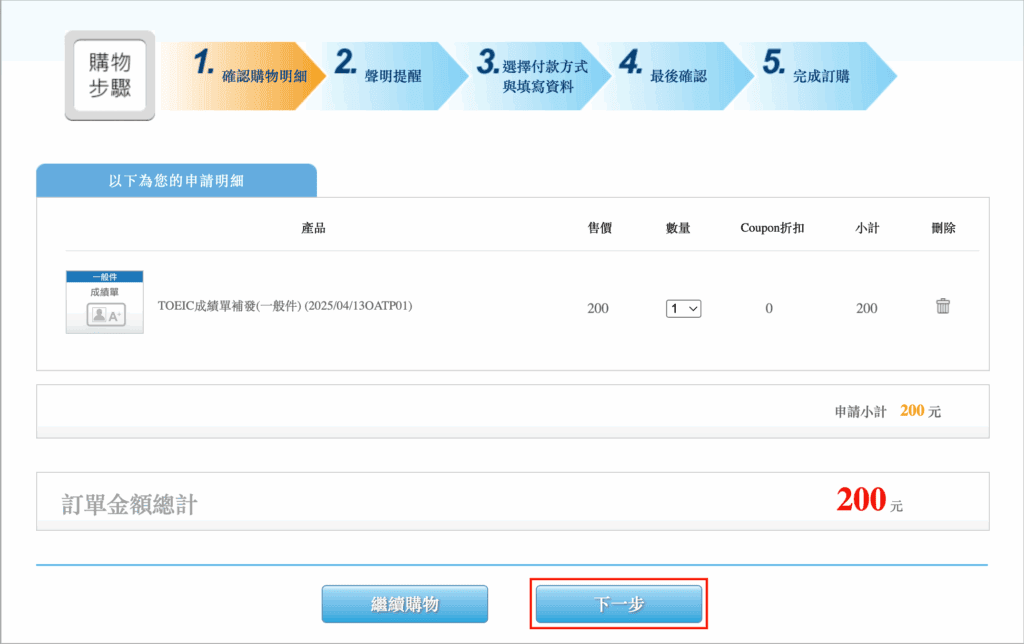Click the red 200 order total amount
1024x644 pixels.
[861, 500]
